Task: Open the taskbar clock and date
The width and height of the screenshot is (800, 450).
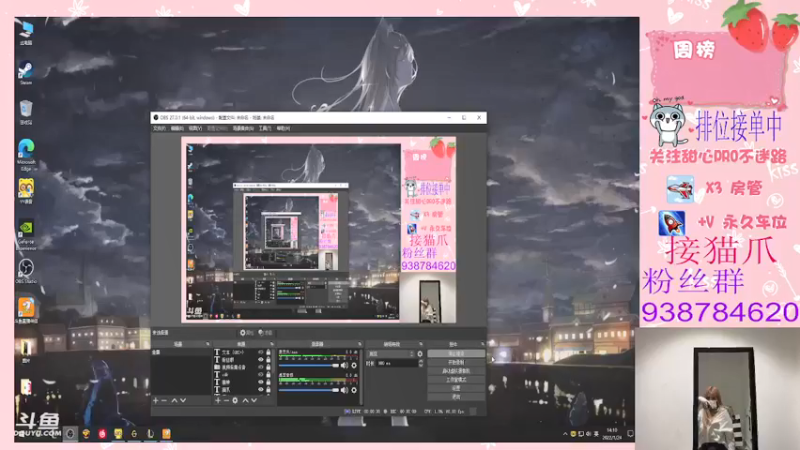Action: point(612,434)
